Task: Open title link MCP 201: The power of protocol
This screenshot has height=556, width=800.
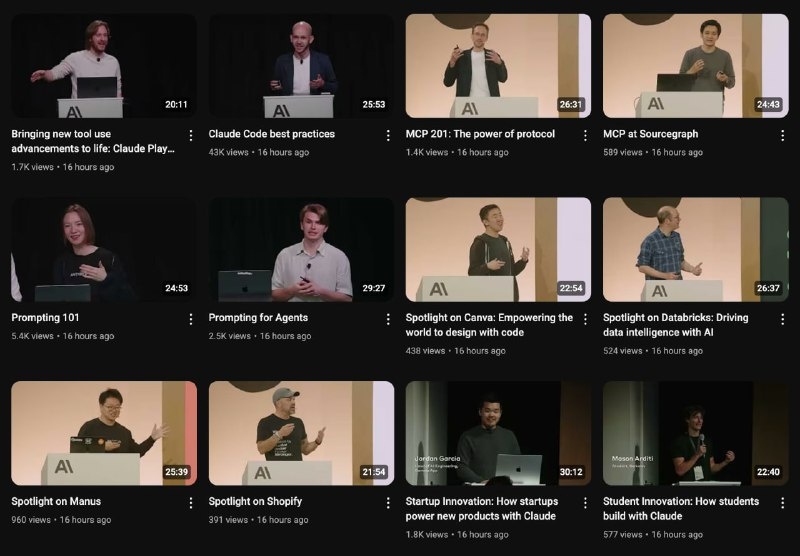Action: (480, 134)
